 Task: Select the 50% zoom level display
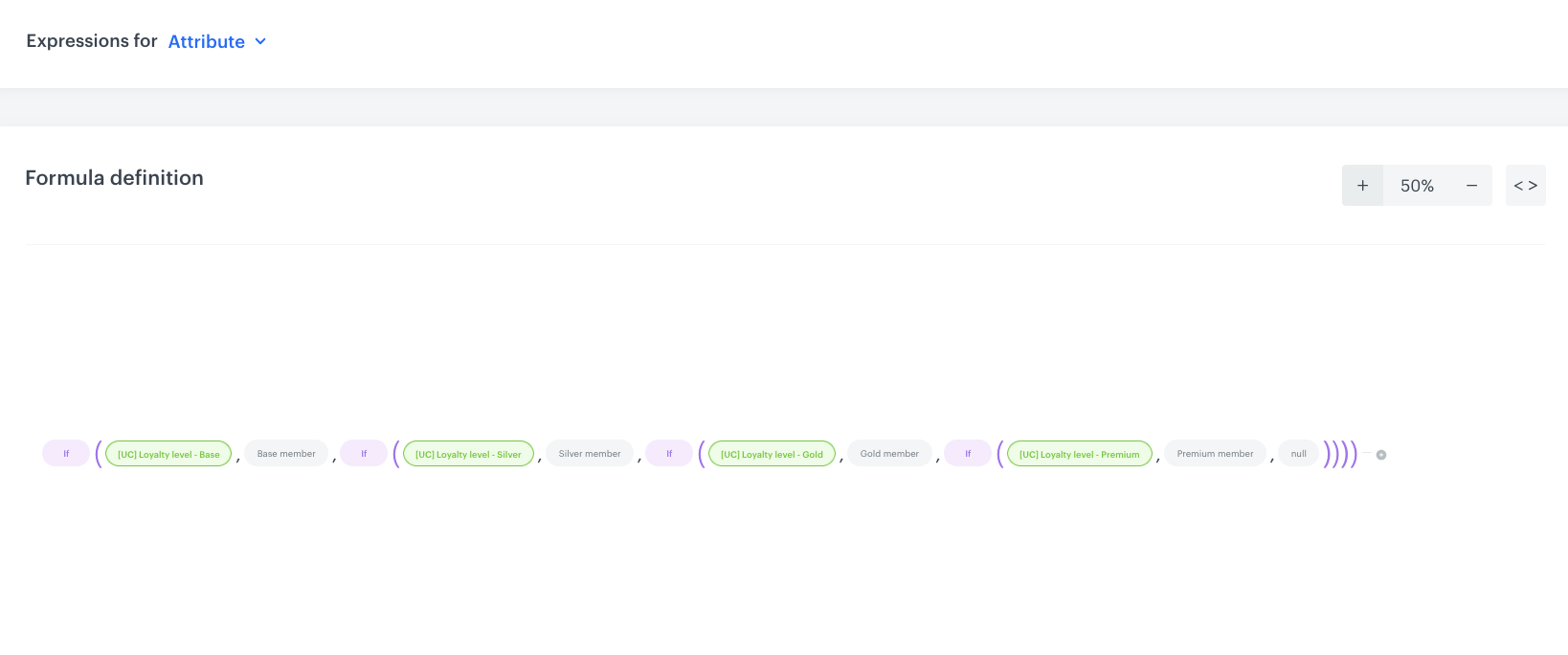point(1417,186)
